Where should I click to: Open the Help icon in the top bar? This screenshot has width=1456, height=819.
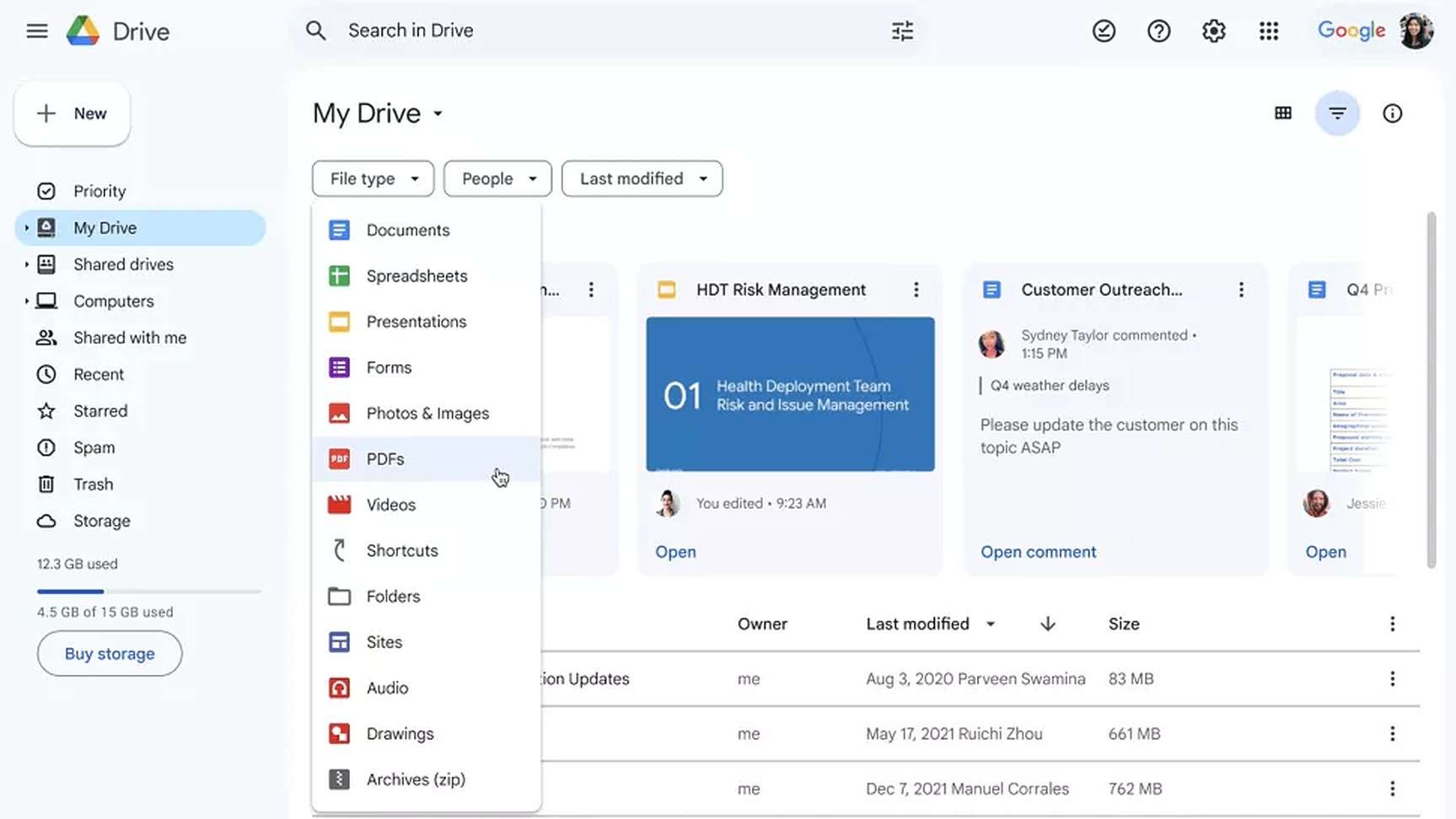click(x=1158, y=30)
